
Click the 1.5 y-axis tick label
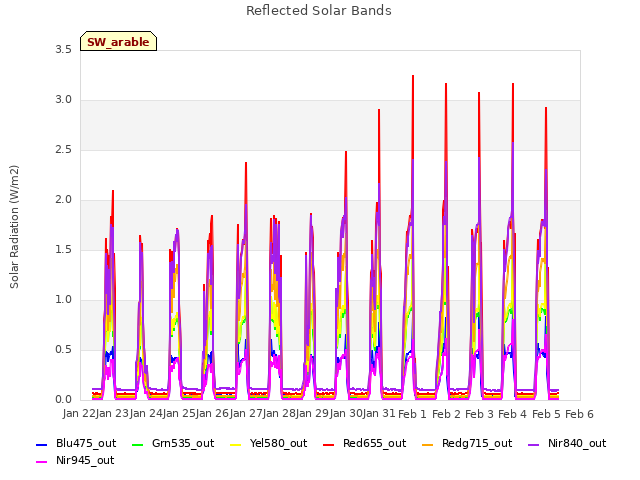[63, 250]
